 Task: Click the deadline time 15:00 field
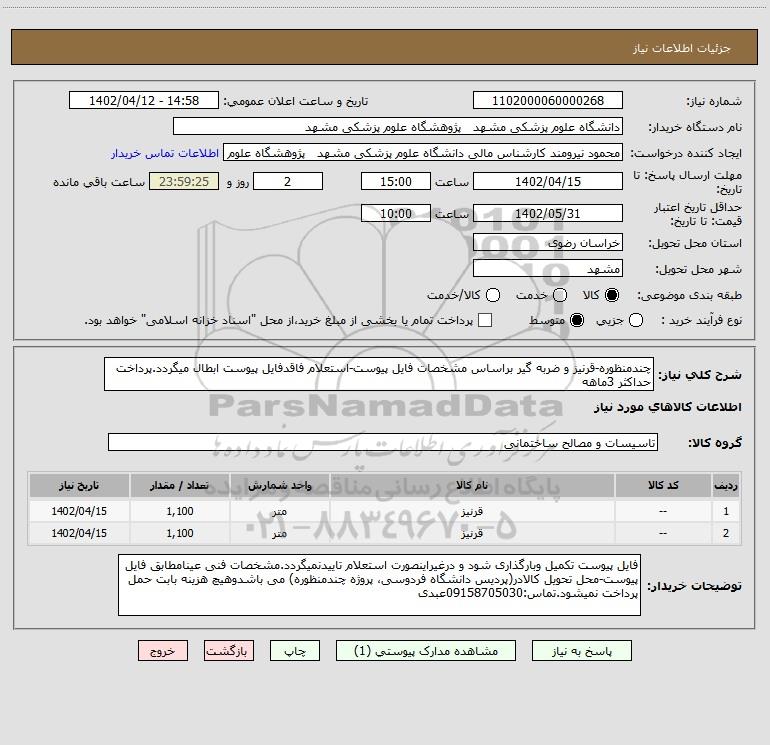[x=396, y=181]
